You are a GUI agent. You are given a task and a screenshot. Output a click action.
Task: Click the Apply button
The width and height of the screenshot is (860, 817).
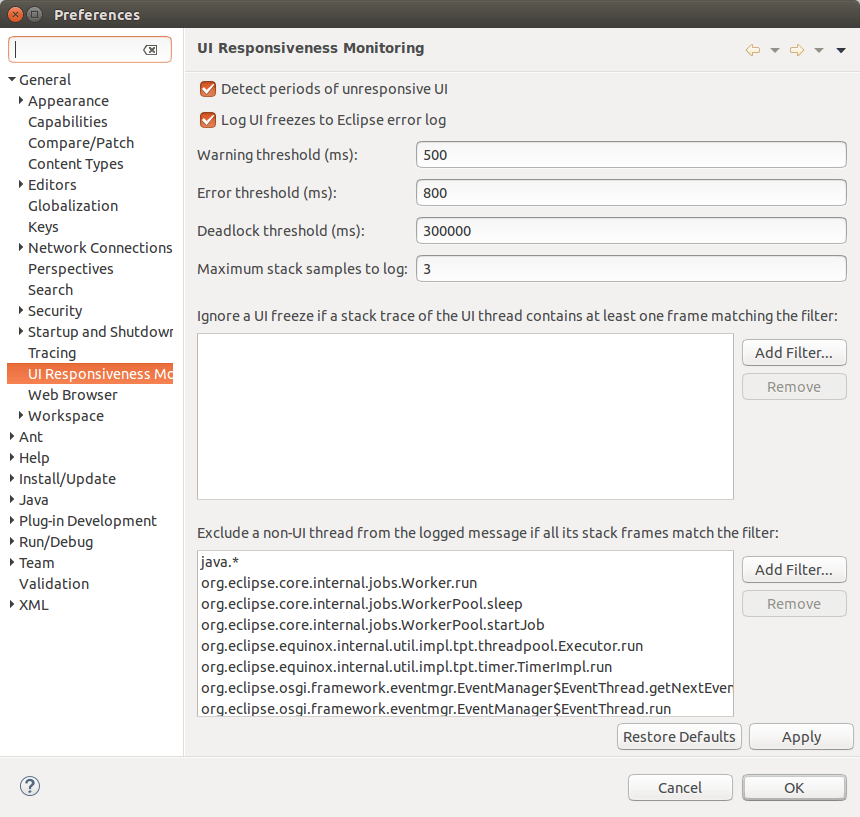(x=801, y=736)
